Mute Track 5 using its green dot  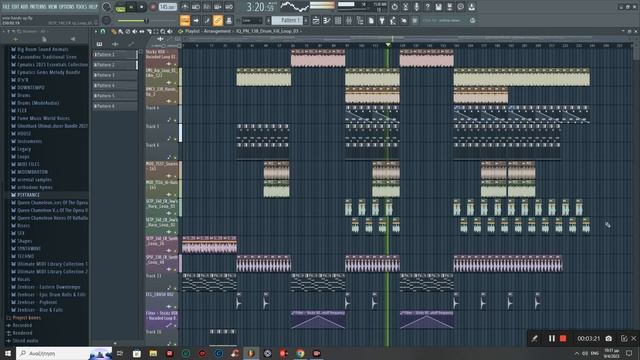point(175,139)
